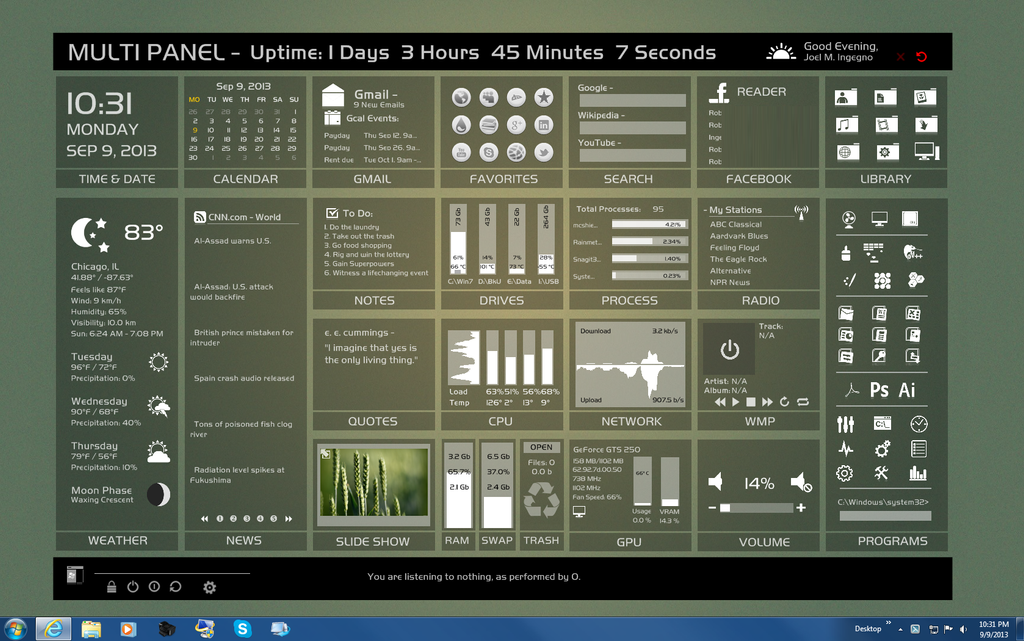Open the 'Al-Assad warns U.S.' headline
1024x641 pixels.
pyautogui.click(x=232, y=241)
